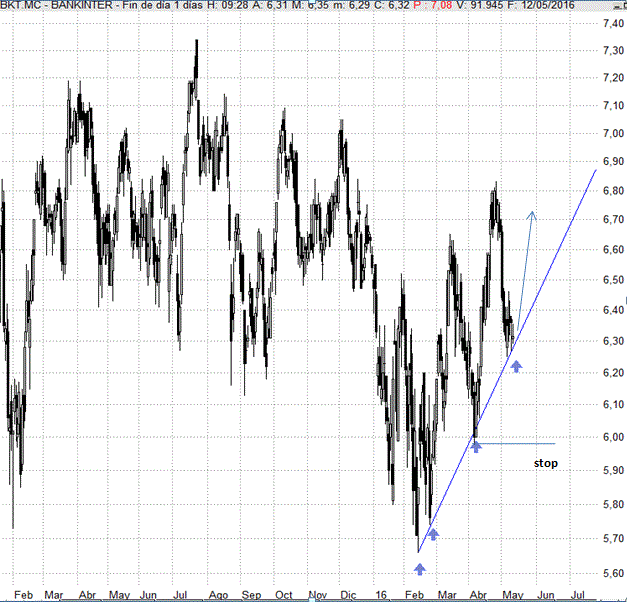Click the 6,60 price axis label
The height and width of the screenshot is (602, 627).
(613, 250)
